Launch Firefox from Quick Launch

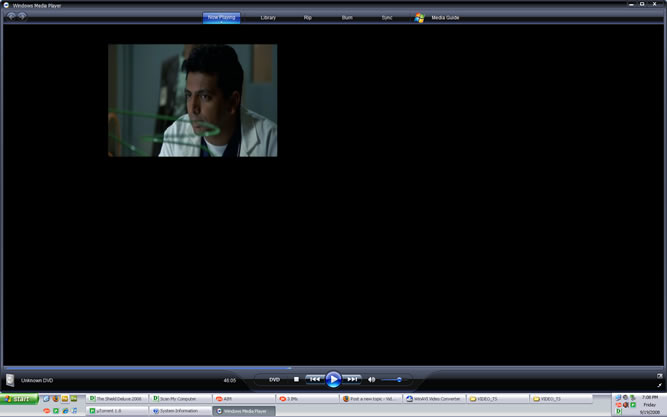point(56,399)
